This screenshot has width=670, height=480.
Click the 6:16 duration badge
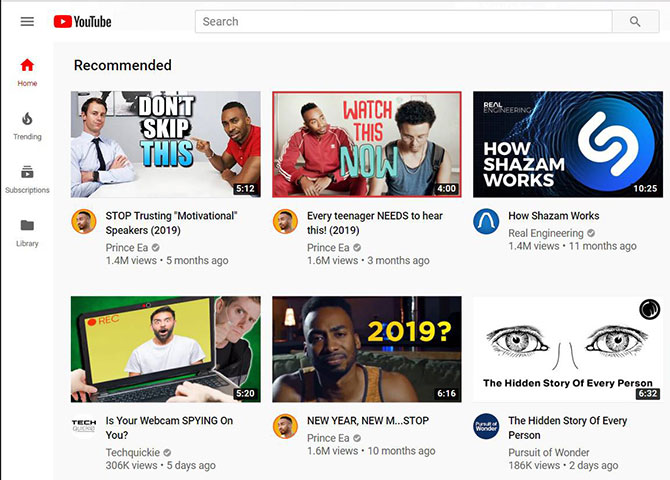pyautogui.click(x=447, y=393)
